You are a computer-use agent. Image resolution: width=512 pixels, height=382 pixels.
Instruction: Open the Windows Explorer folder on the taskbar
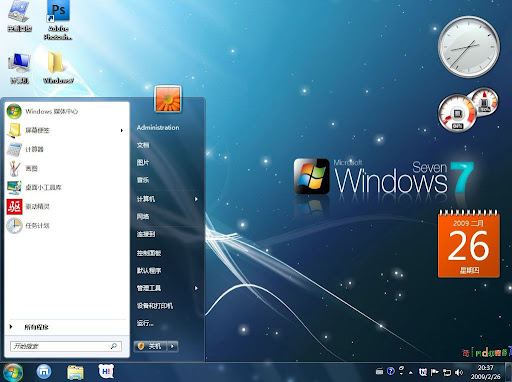[x=75, y=372]
